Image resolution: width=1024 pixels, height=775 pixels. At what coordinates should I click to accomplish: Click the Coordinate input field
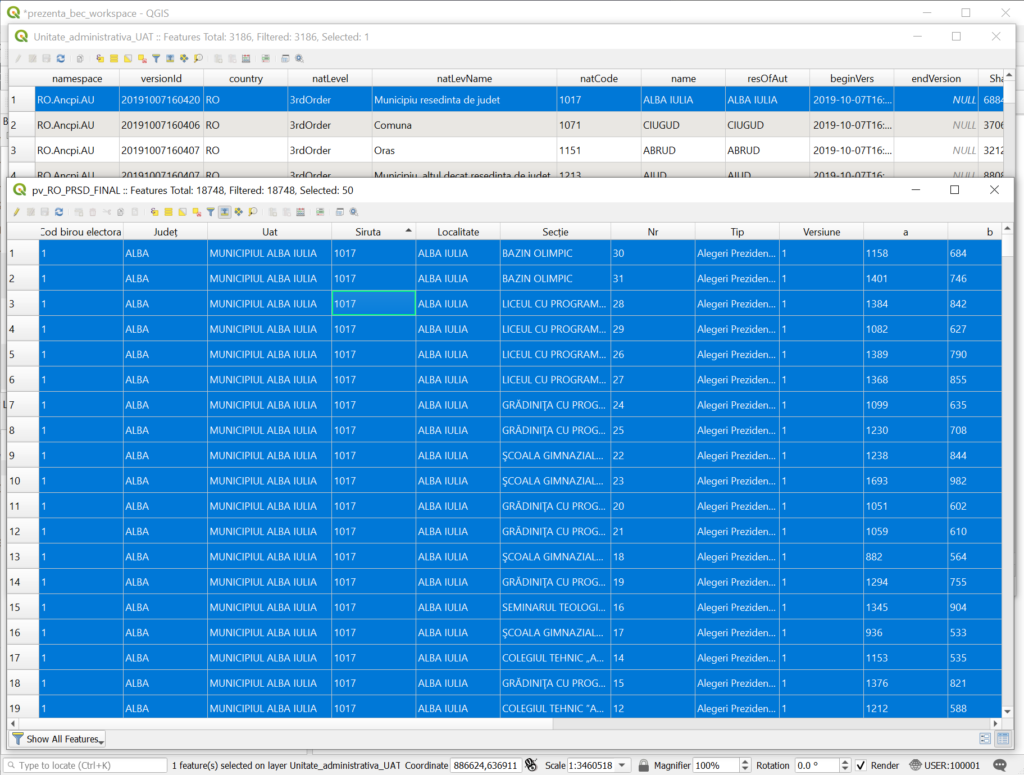click(x=485, y=765)
